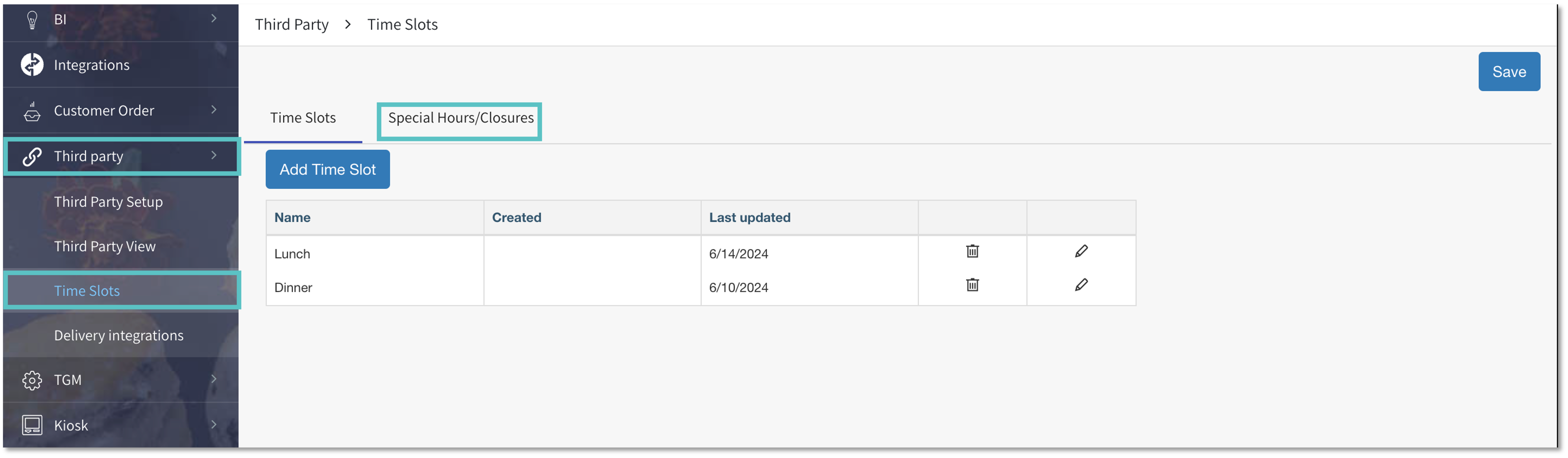Select the Time Slots tab
This screenshot has height=458, width=1568.
click(x=303, y=118)
